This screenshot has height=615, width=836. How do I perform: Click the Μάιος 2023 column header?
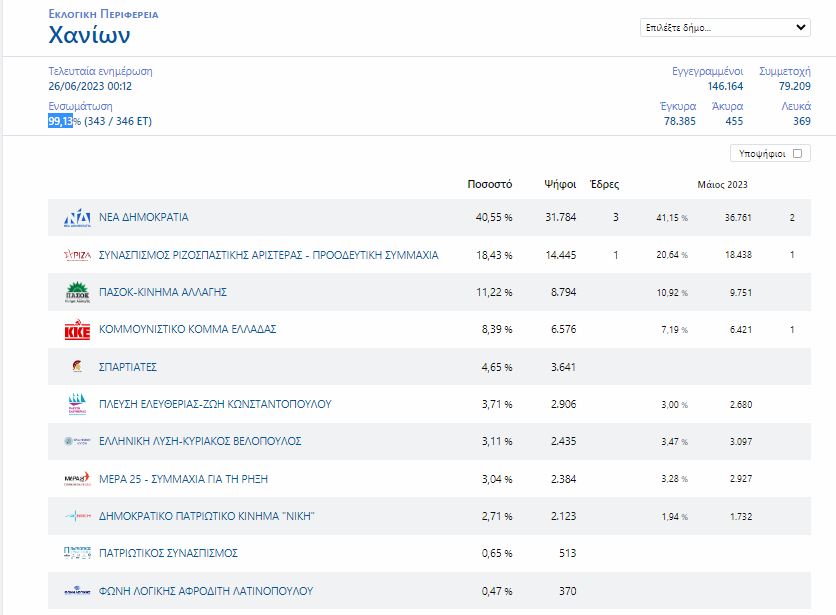tap(722, 185)
